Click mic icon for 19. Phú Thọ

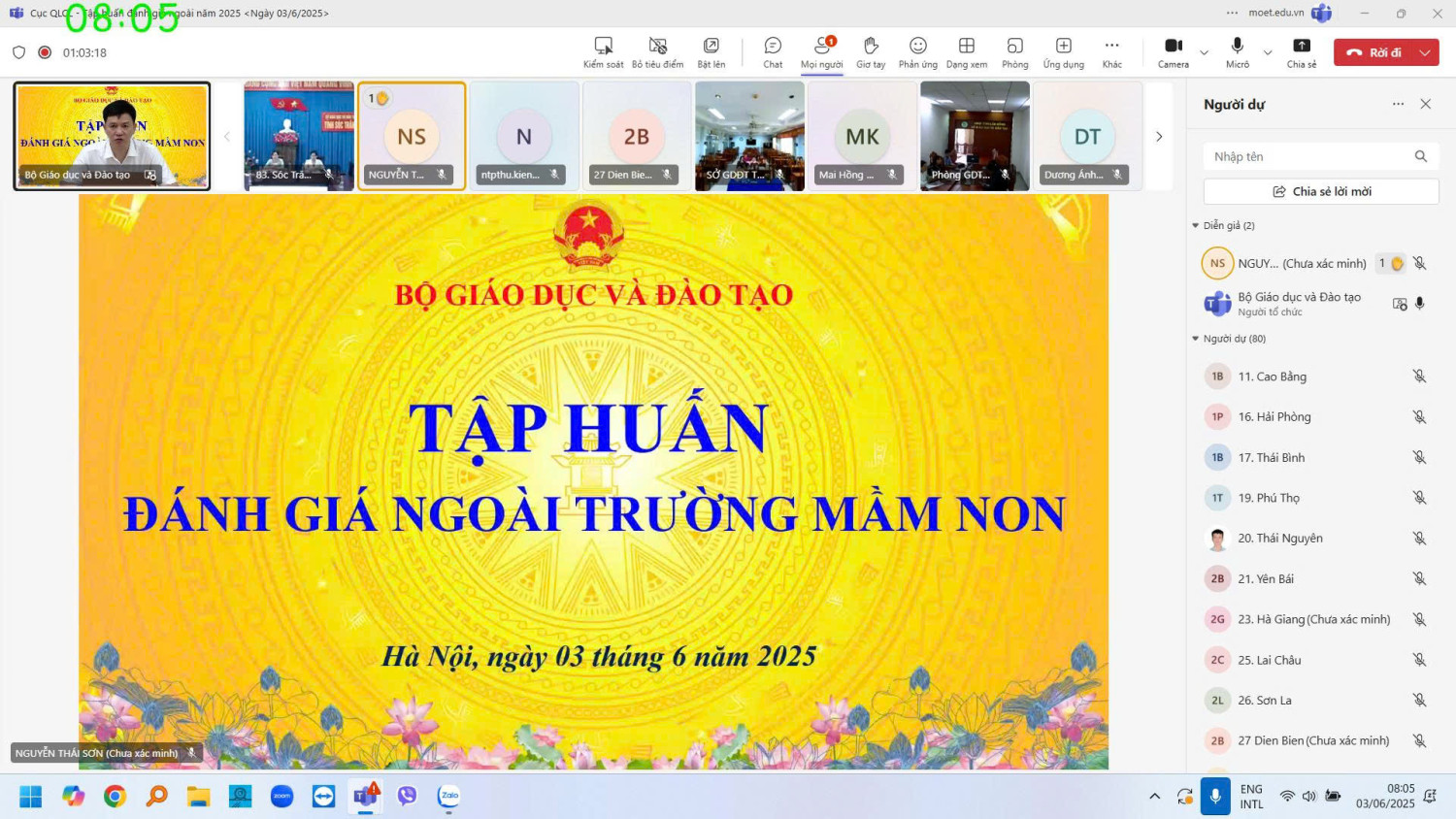[x=1419, y=498]
